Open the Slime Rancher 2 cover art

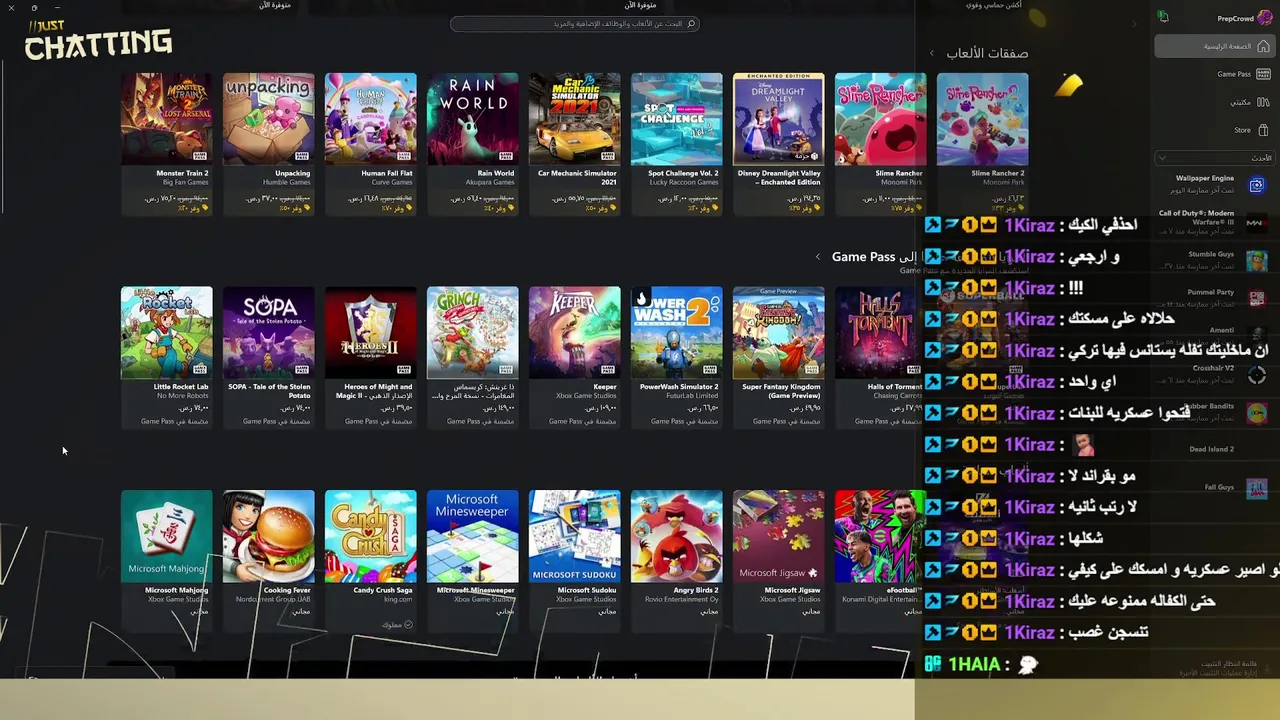point(982,119)
